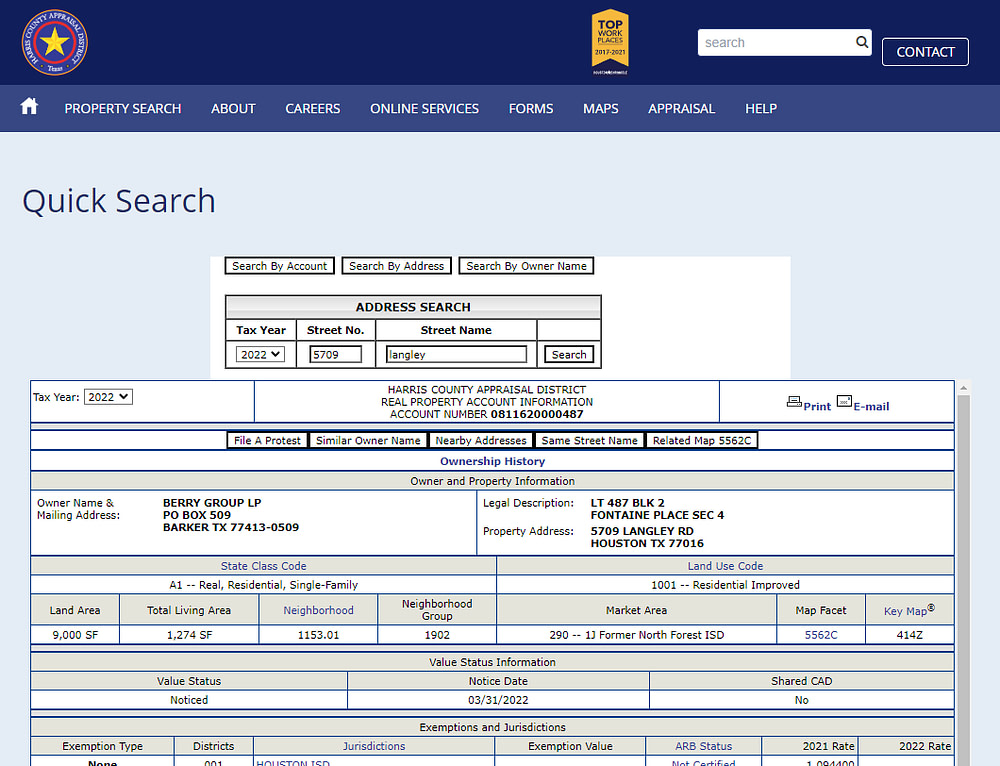1000x766 pixels.
Task: Open the CAREERS menu
Action: pyautogui.click(x=312, y=108)
